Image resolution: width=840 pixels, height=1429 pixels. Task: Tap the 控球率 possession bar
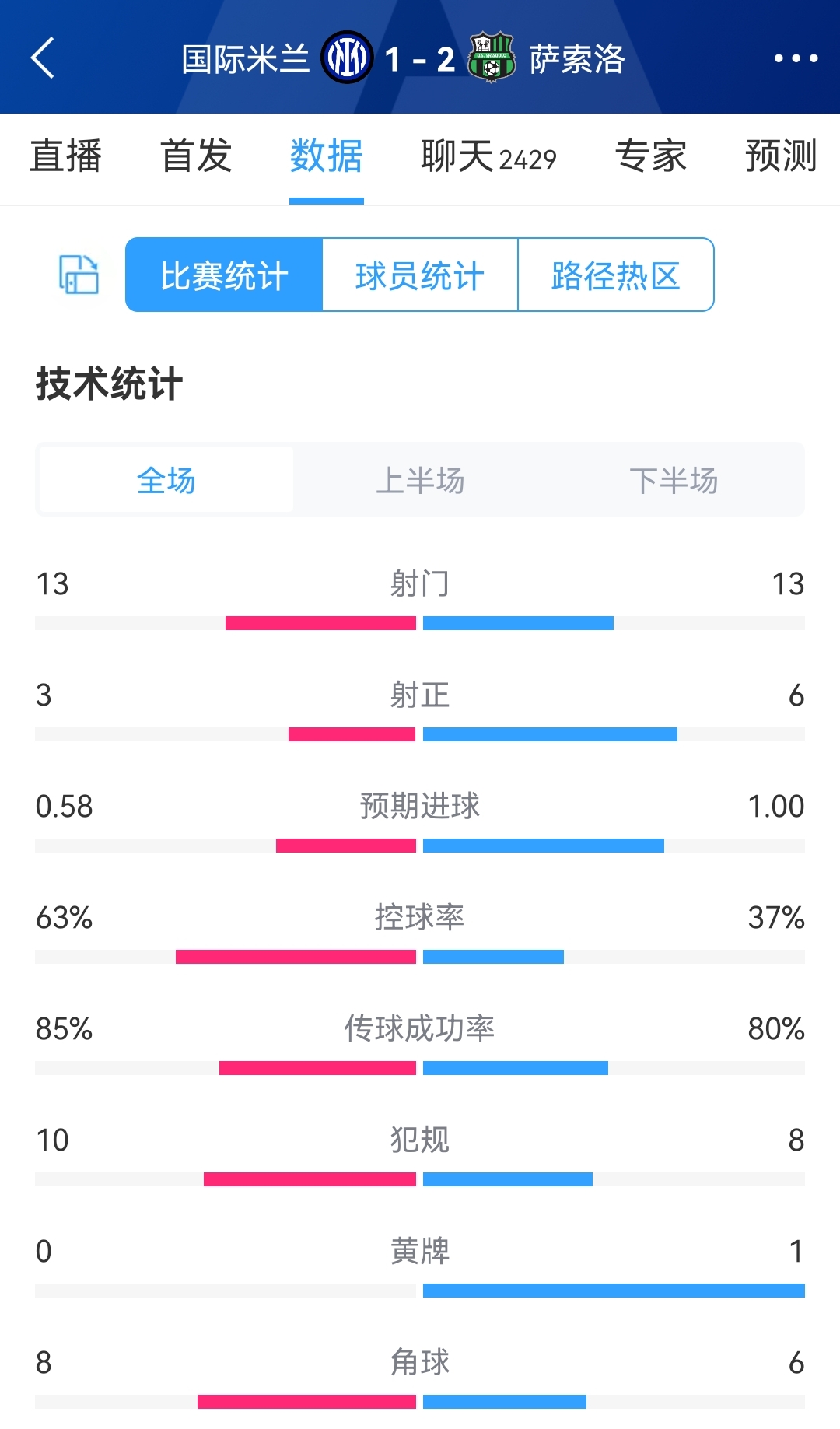[x=420, y=957]
